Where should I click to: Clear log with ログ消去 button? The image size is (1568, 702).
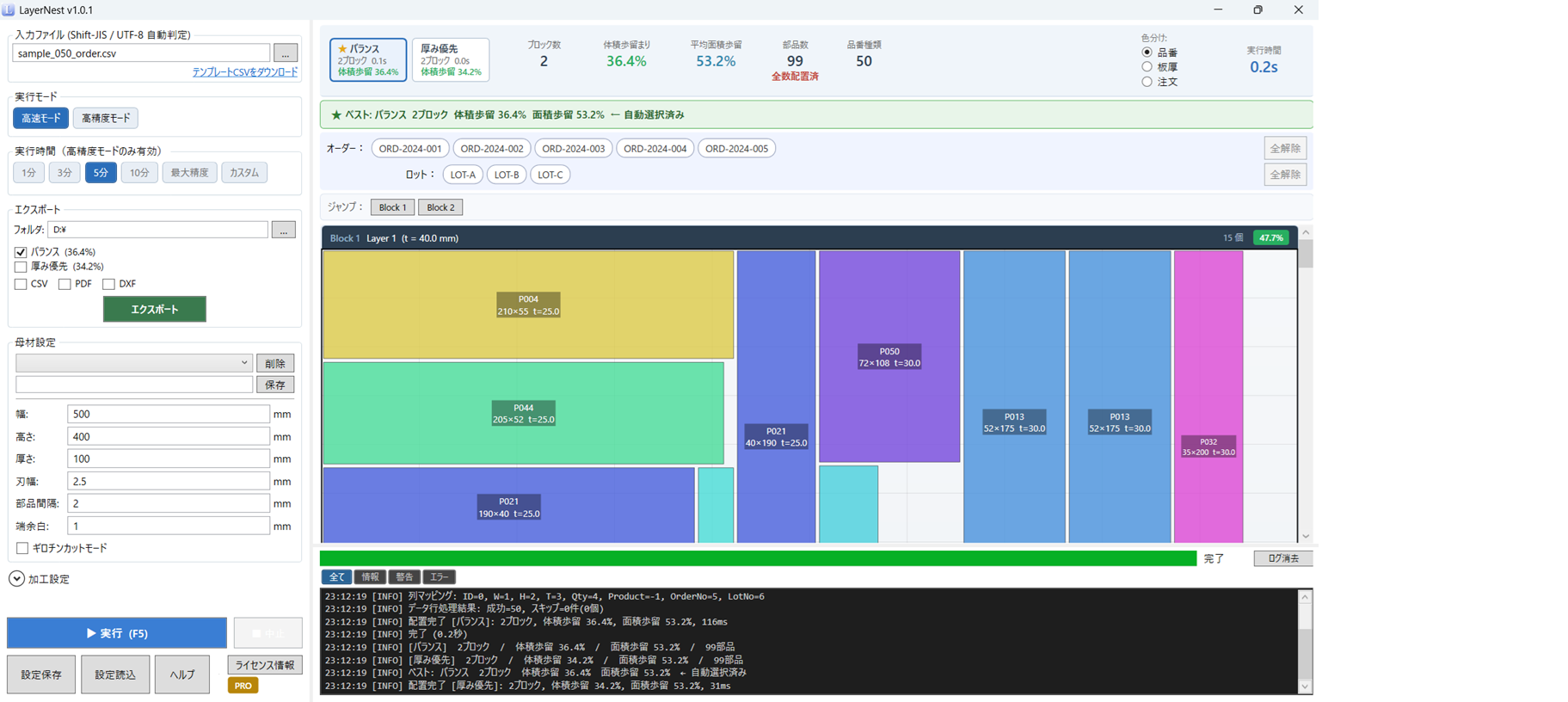pyautogui.click(x=1283, y=558)
